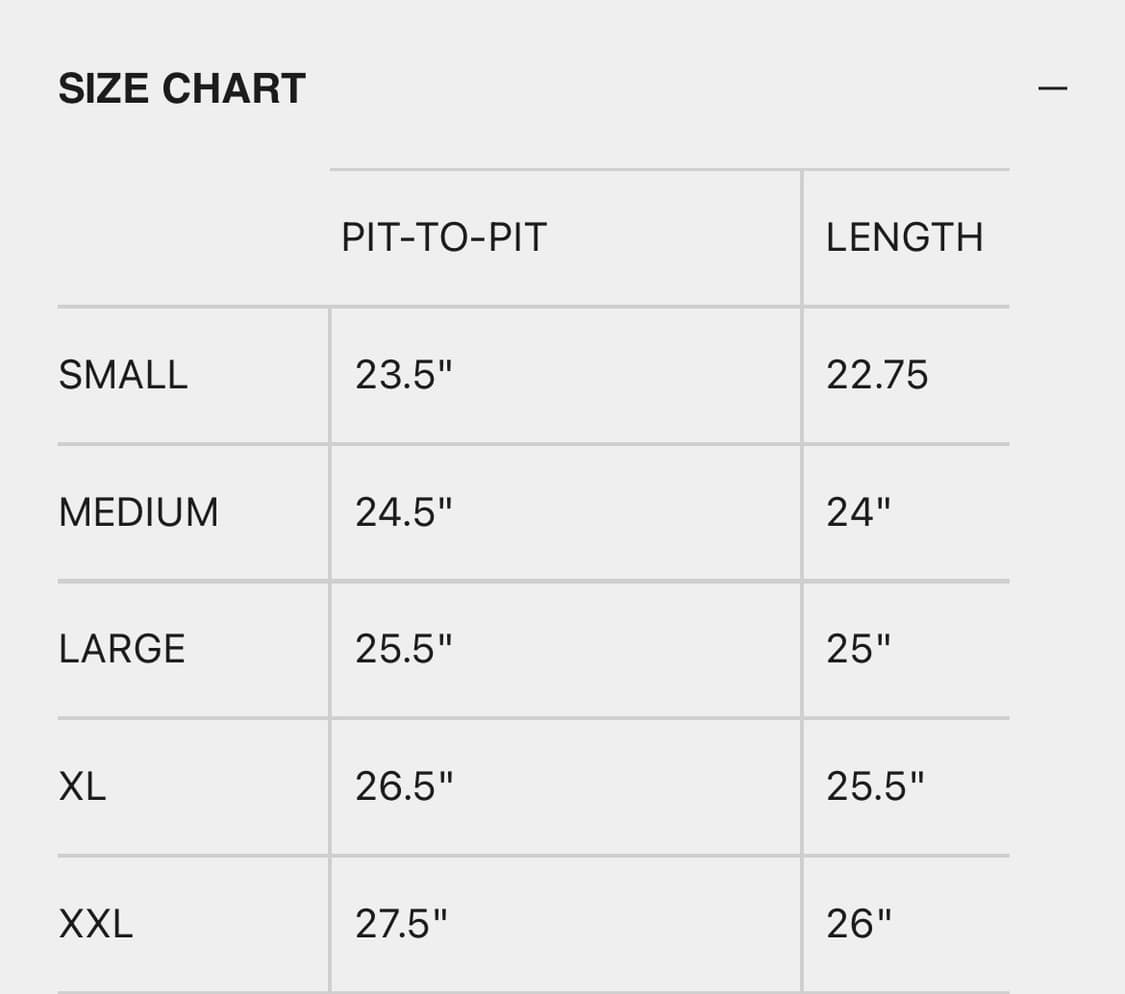This screenshot has height=994, width=1125.
Task: Select the PIT-TO-PIT column header
Action: point(444,238)
